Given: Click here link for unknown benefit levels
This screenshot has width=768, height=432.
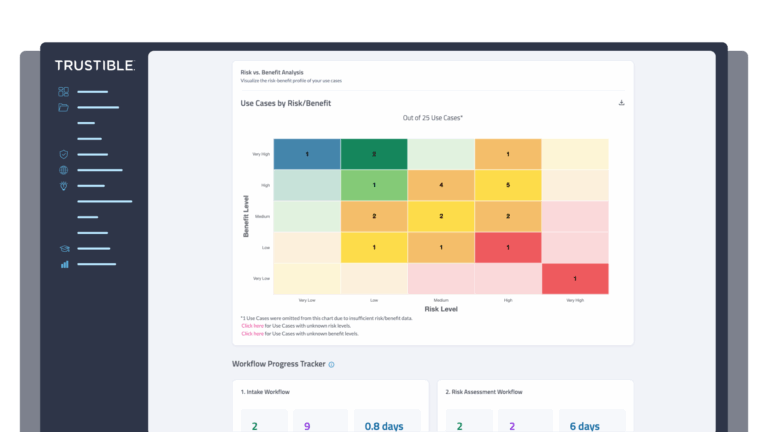Looking at the screenshot, I should pyautogui.click(x=251, y=334).
